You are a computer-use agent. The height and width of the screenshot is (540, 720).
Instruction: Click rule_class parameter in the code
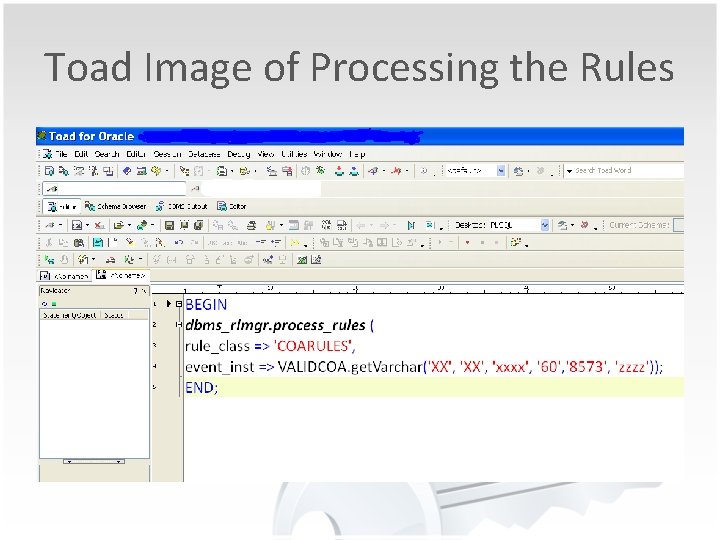tap(217, 346)
